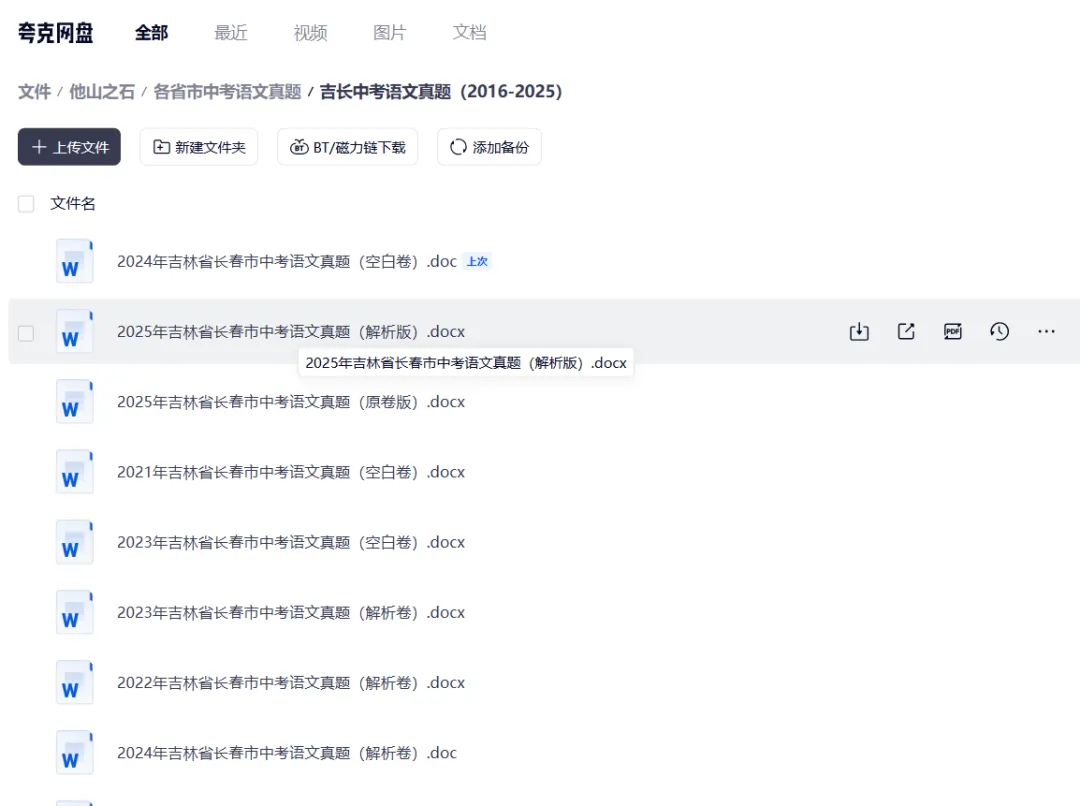Open the share icon on the 2025 解析版 row
Image resolution: width=1080 pixels, height=806 pixels.
point(905,331)
